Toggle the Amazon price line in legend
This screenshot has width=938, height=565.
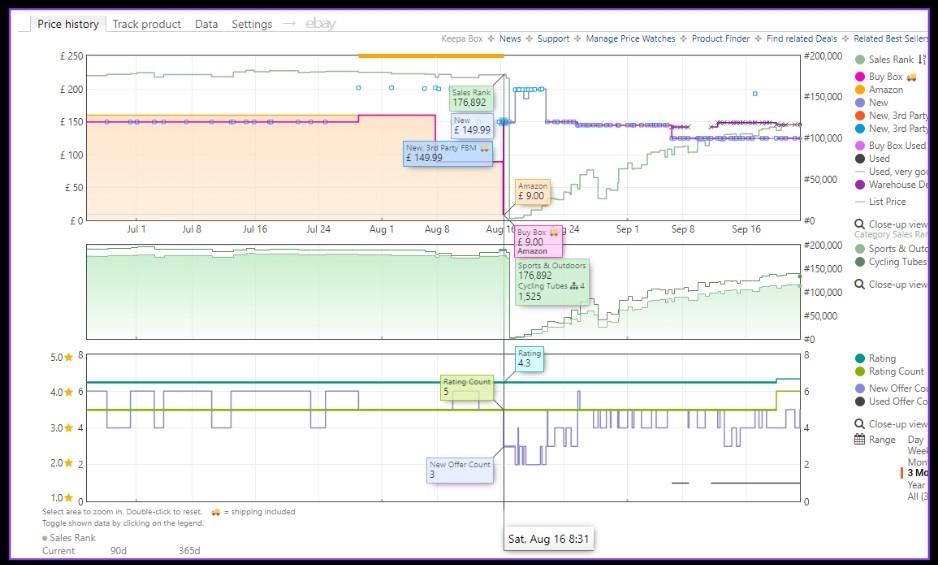point(885,90)
